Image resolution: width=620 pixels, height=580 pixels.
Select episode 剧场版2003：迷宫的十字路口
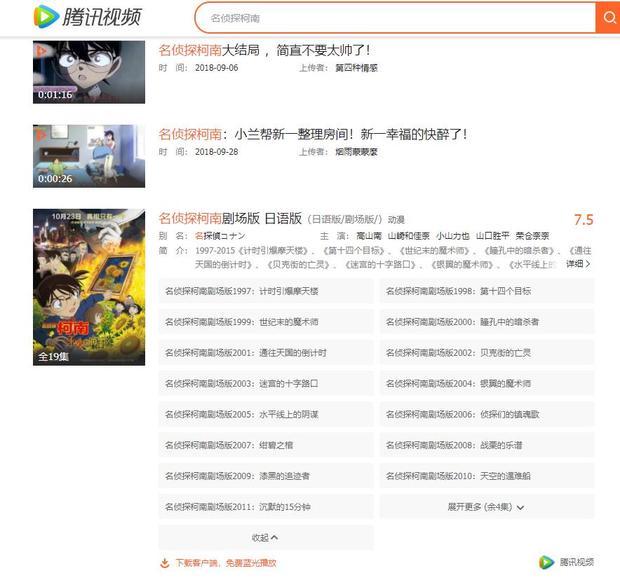(x=266, y=384)
